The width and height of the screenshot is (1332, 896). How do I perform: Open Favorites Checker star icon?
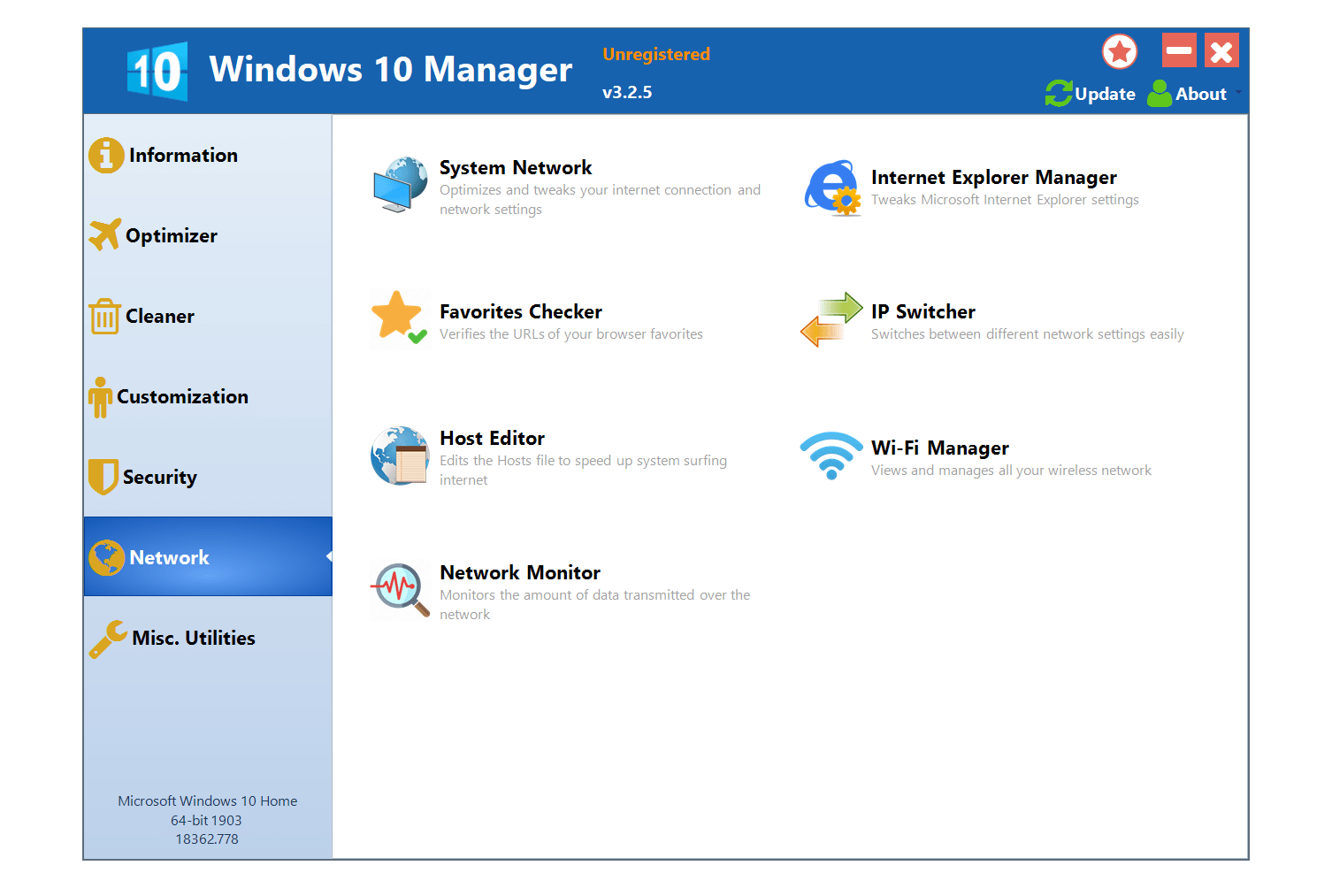coord(399,318)
